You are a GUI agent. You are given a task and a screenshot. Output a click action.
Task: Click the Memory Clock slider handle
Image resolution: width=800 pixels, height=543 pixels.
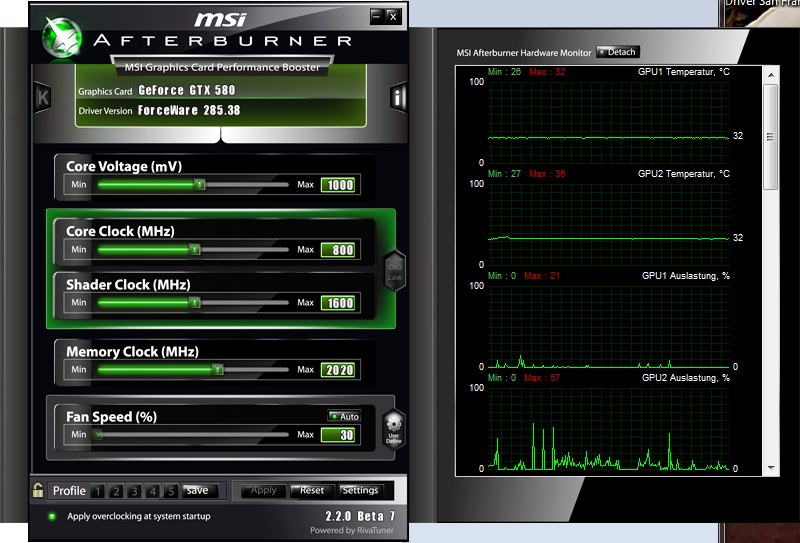(218, 369)
